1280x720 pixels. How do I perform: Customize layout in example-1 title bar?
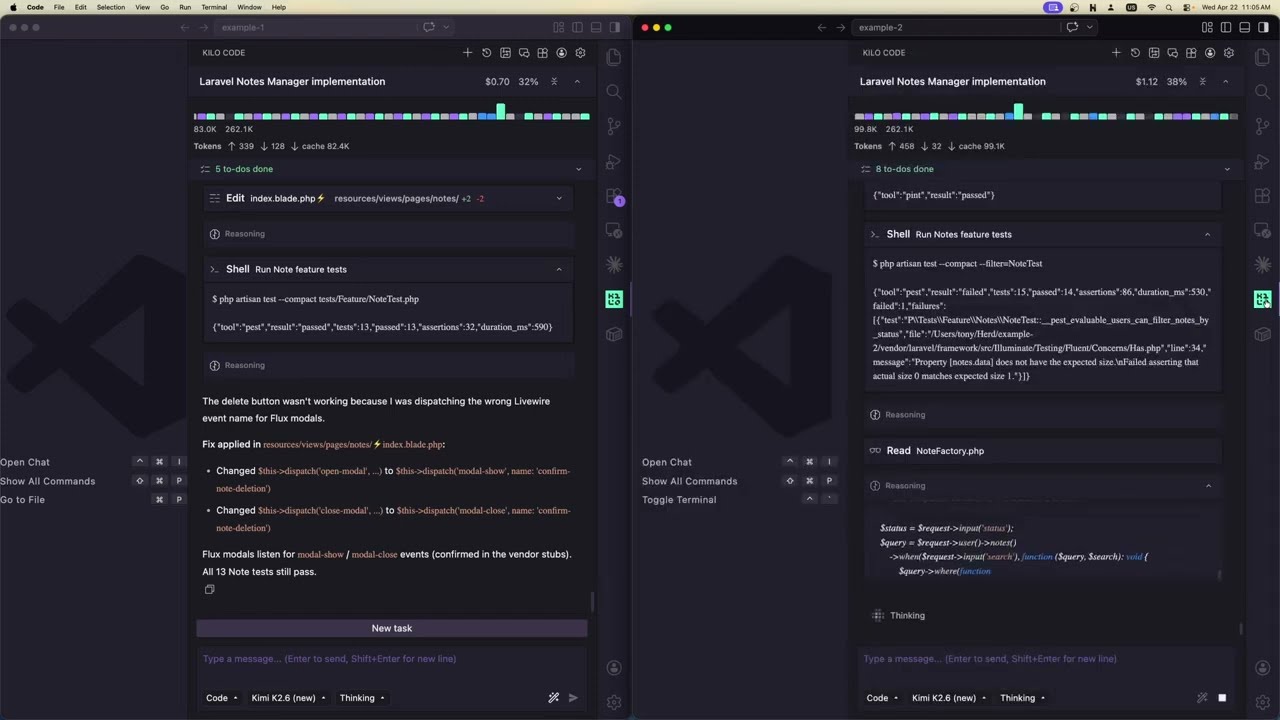pos(558,27)
